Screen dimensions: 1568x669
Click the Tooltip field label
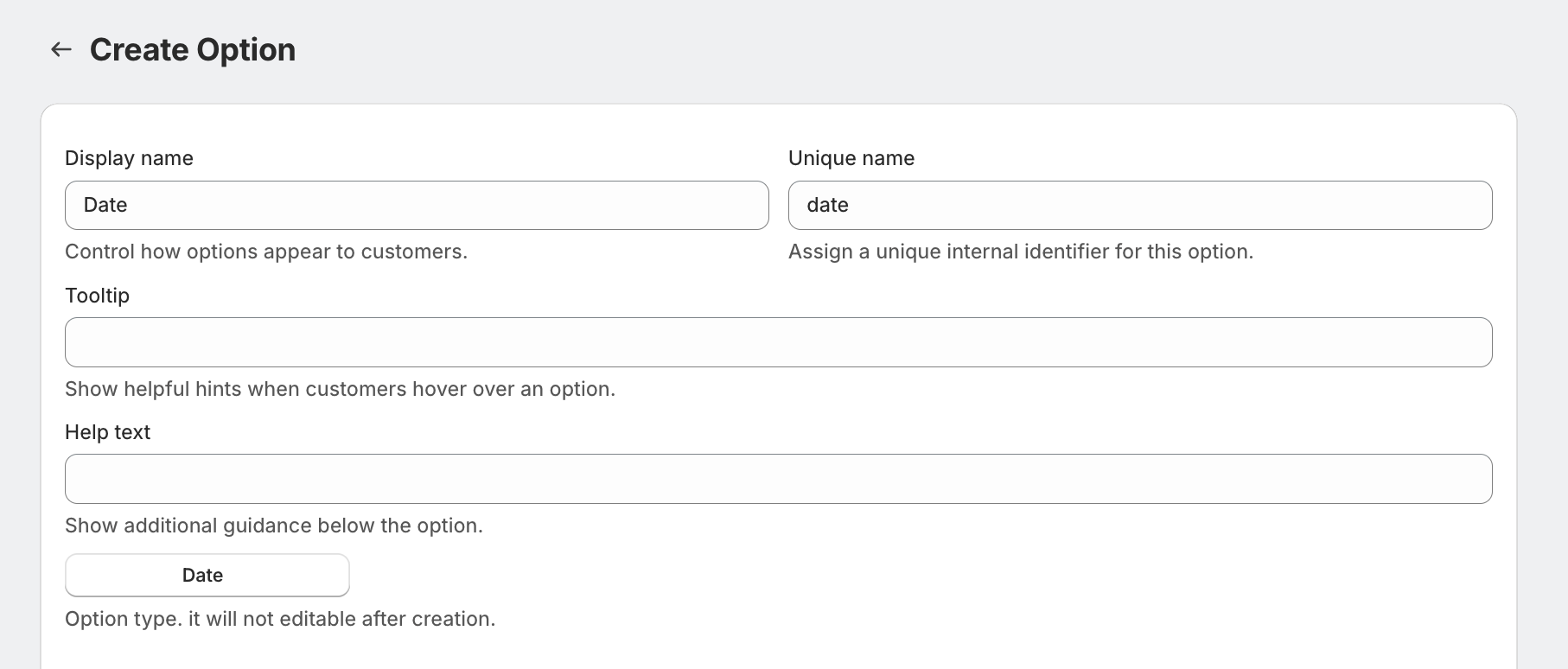point(97,296)
